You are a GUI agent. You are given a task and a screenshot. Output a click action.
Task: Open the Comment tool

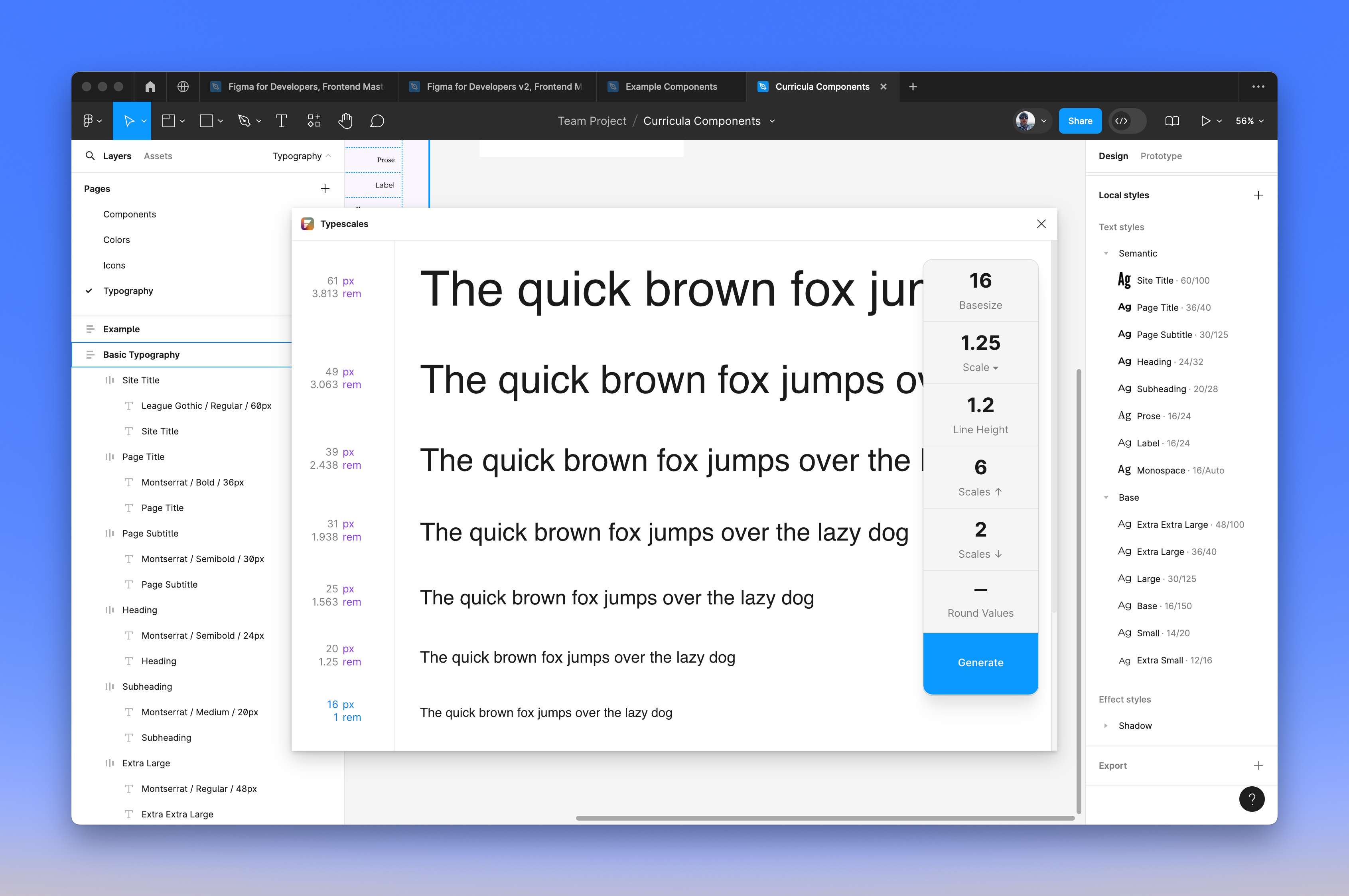377,120
